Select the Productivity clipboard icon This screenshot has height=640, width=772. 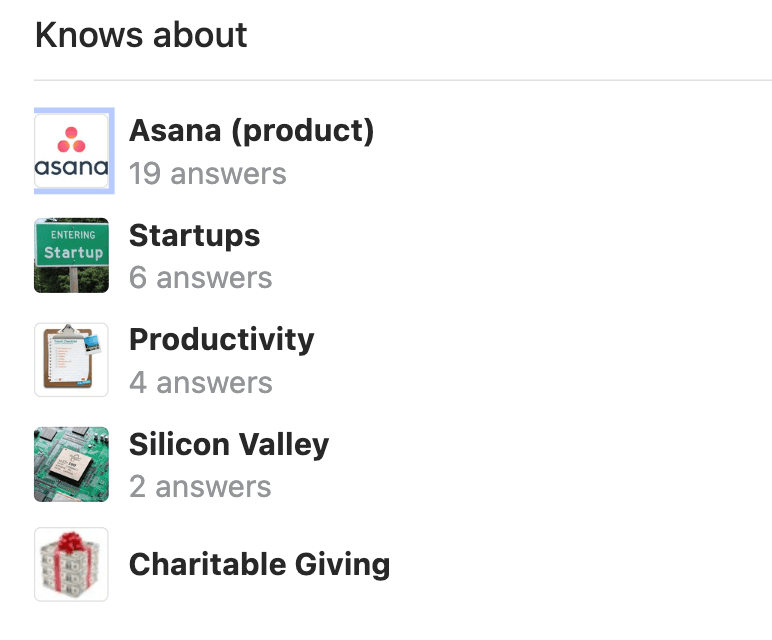click(x=71, y=360)
